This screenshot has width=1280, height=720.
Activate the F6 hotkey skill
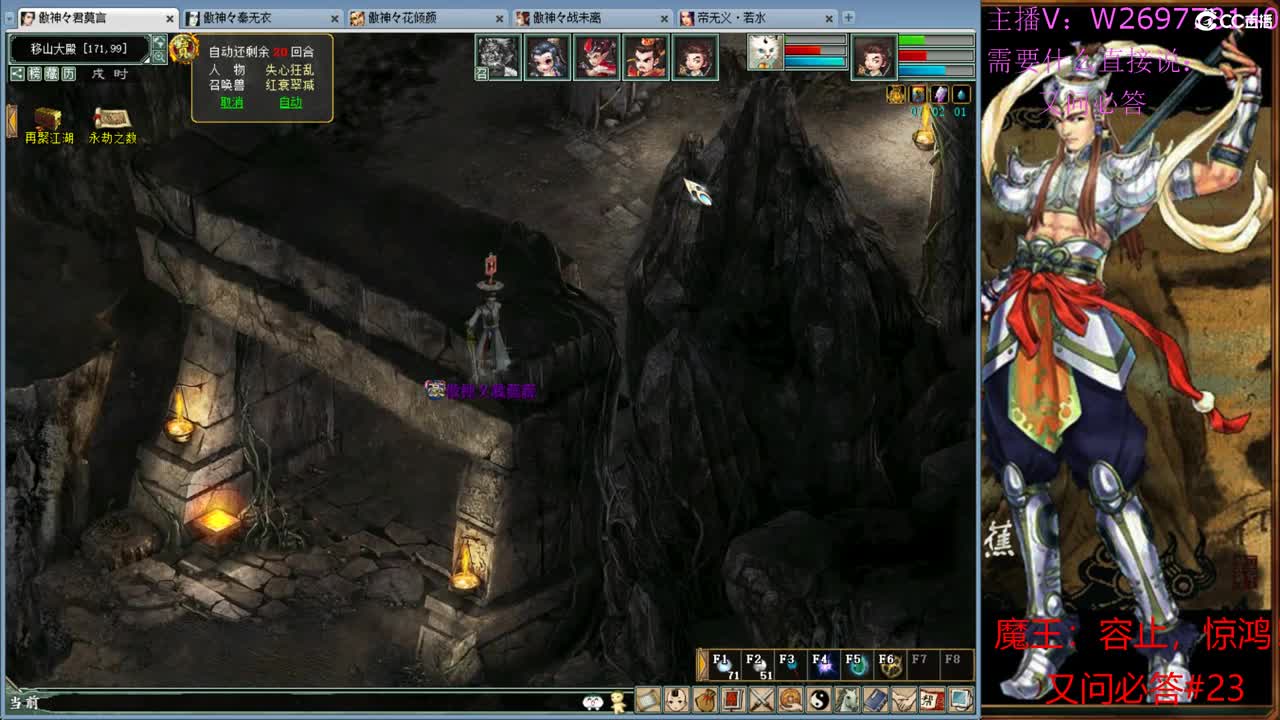tap(889, 666)
